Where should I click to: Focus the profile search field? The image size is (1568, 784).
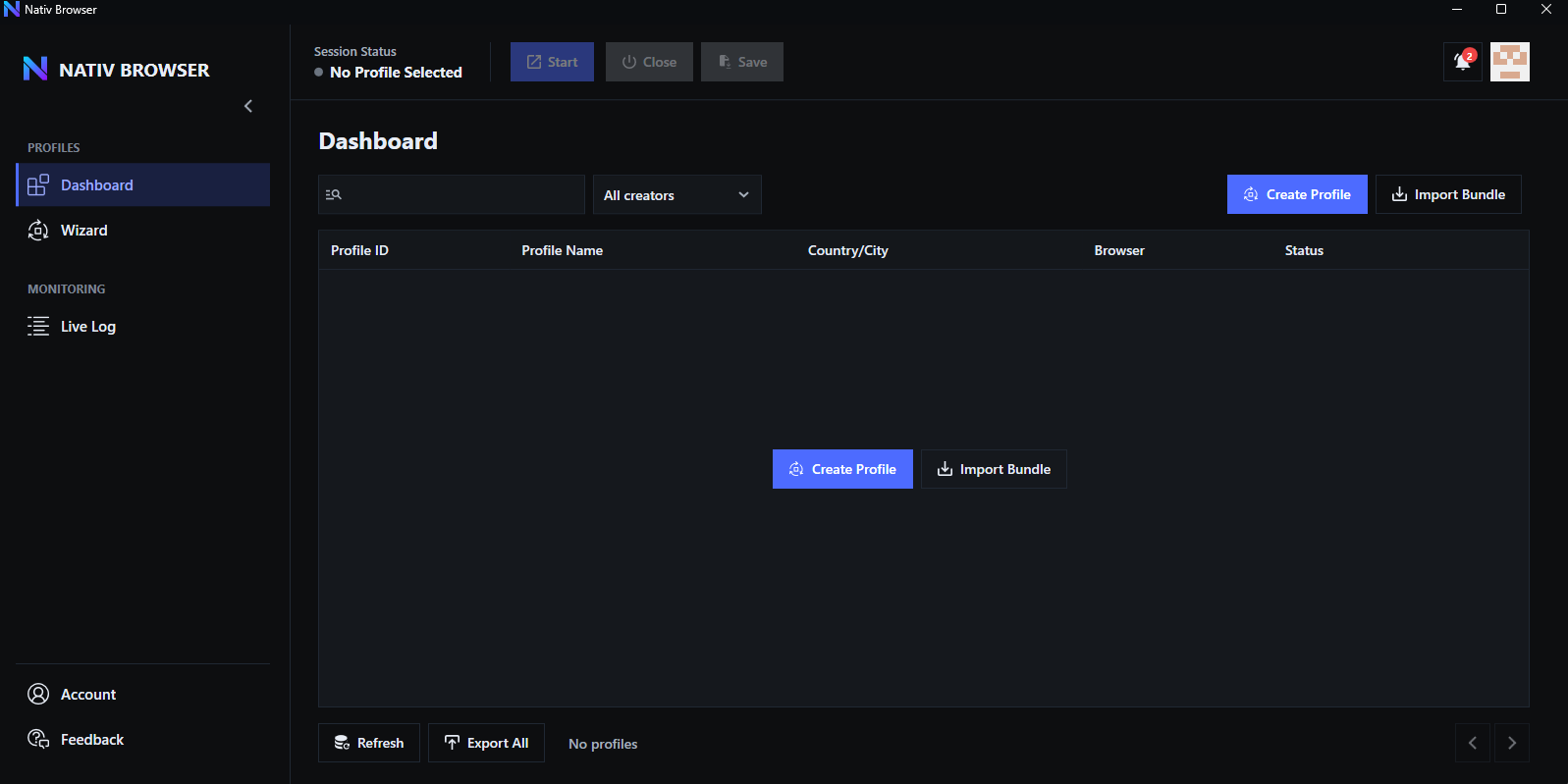(x=452, y=194)
